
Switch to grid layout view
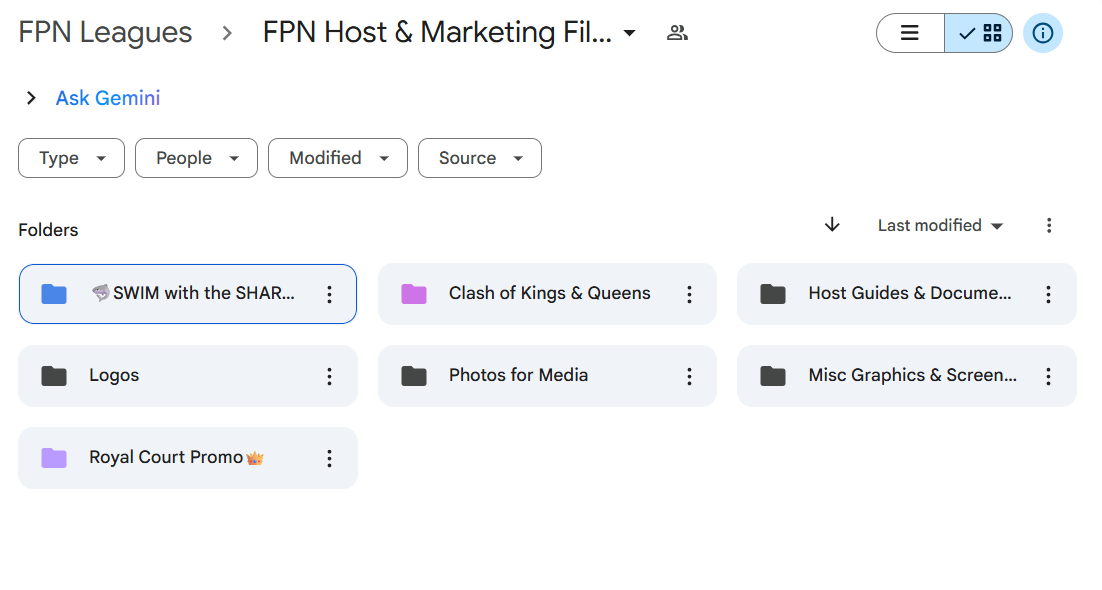(979, 33)
